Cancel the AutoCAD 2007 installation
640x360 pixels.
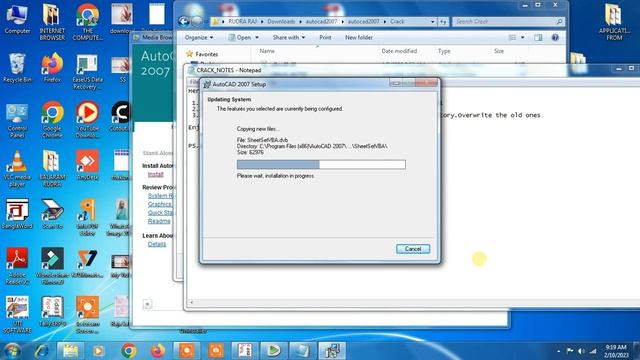pos(413,249)
